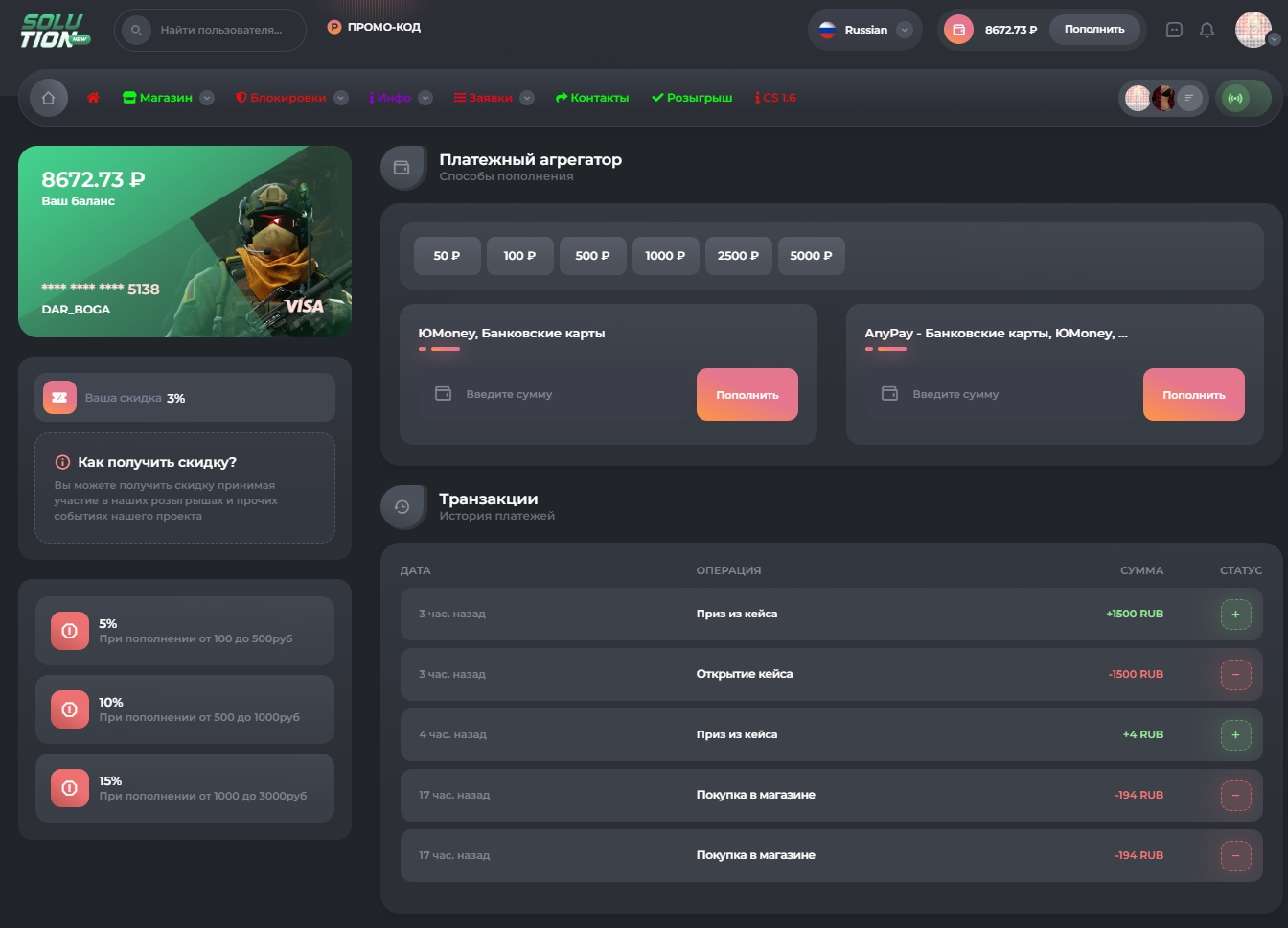Switch to the CS 1.6 section
This screenshot has width=1288, height=928.
click(775, 97)
